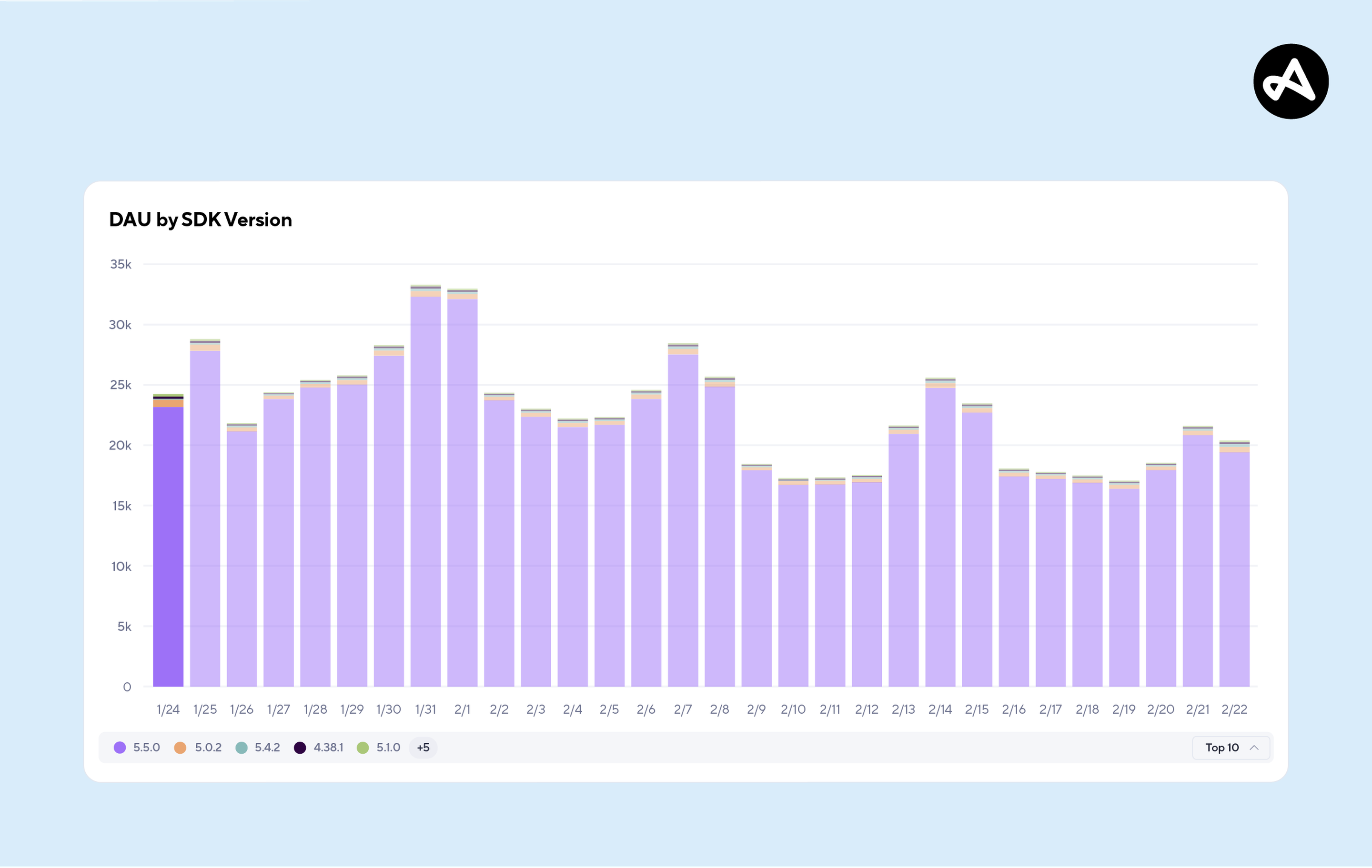Image resolution: width=1372 pixels, height=868 pixels.
Task: Click the orange 5.0.2 color dot
Action: [180, 747]
